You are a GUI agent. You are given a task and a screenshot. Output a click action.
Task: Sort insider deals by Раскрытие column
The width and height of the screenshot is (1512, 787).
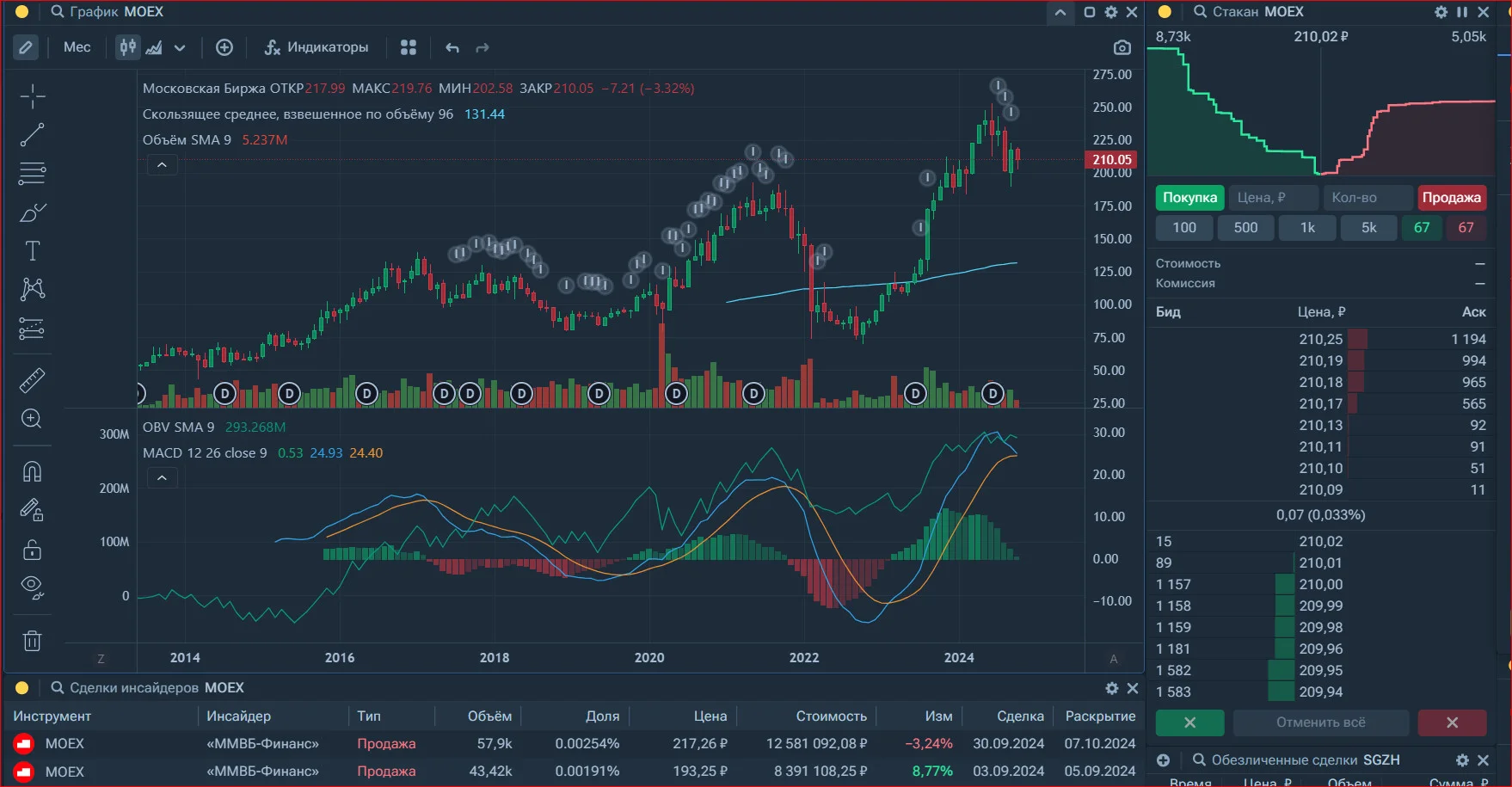1100,716
